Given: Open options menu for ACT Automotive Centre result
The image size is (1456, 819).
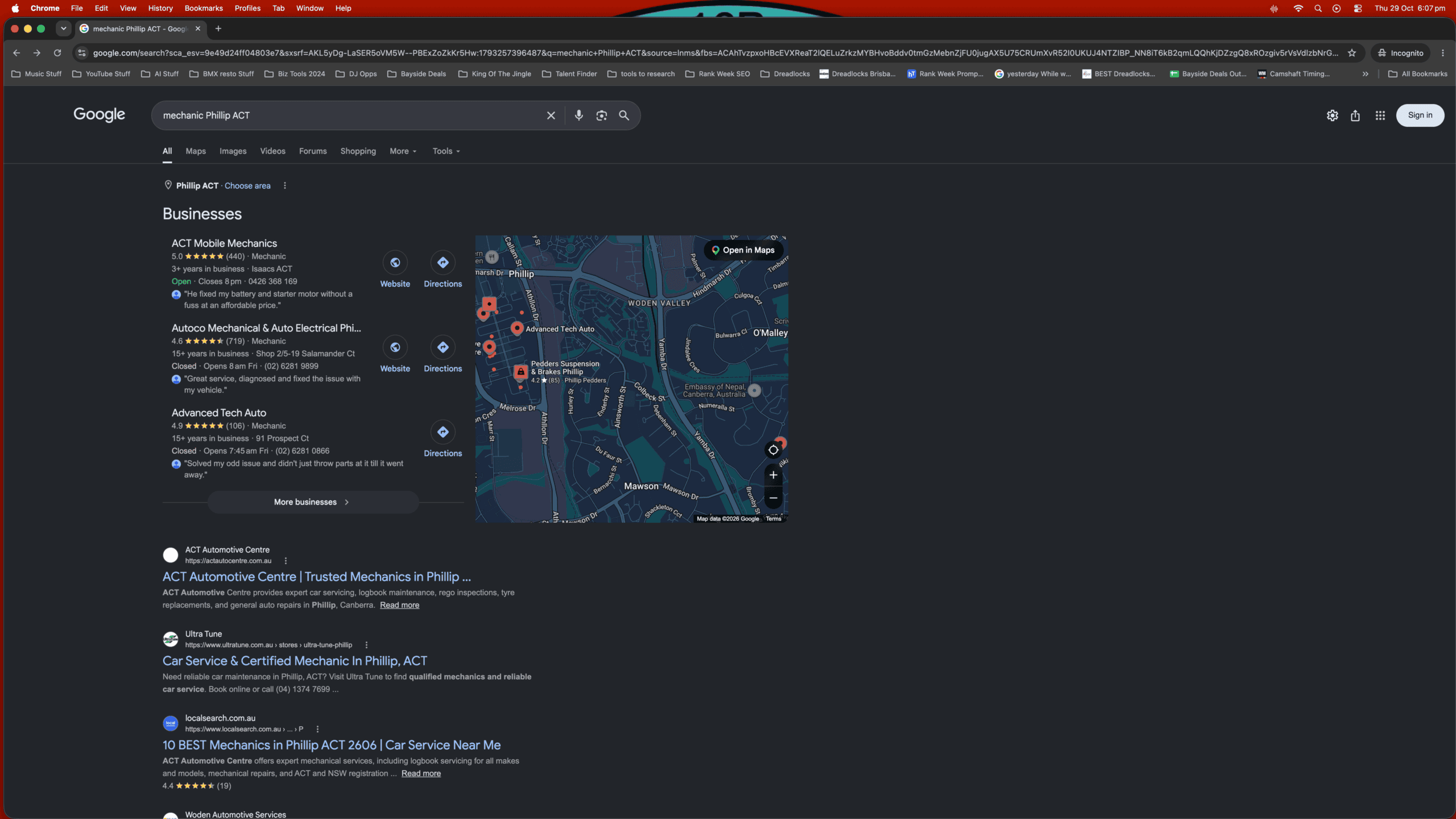Looking at the screenshot, I should coord(286,561).
